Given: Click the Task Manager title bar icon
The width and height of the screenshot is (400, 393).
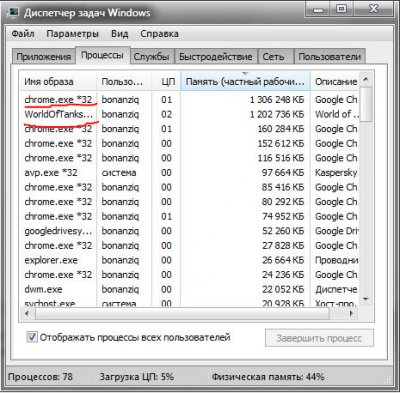Looking at the screenshot, I should (13, 13).
